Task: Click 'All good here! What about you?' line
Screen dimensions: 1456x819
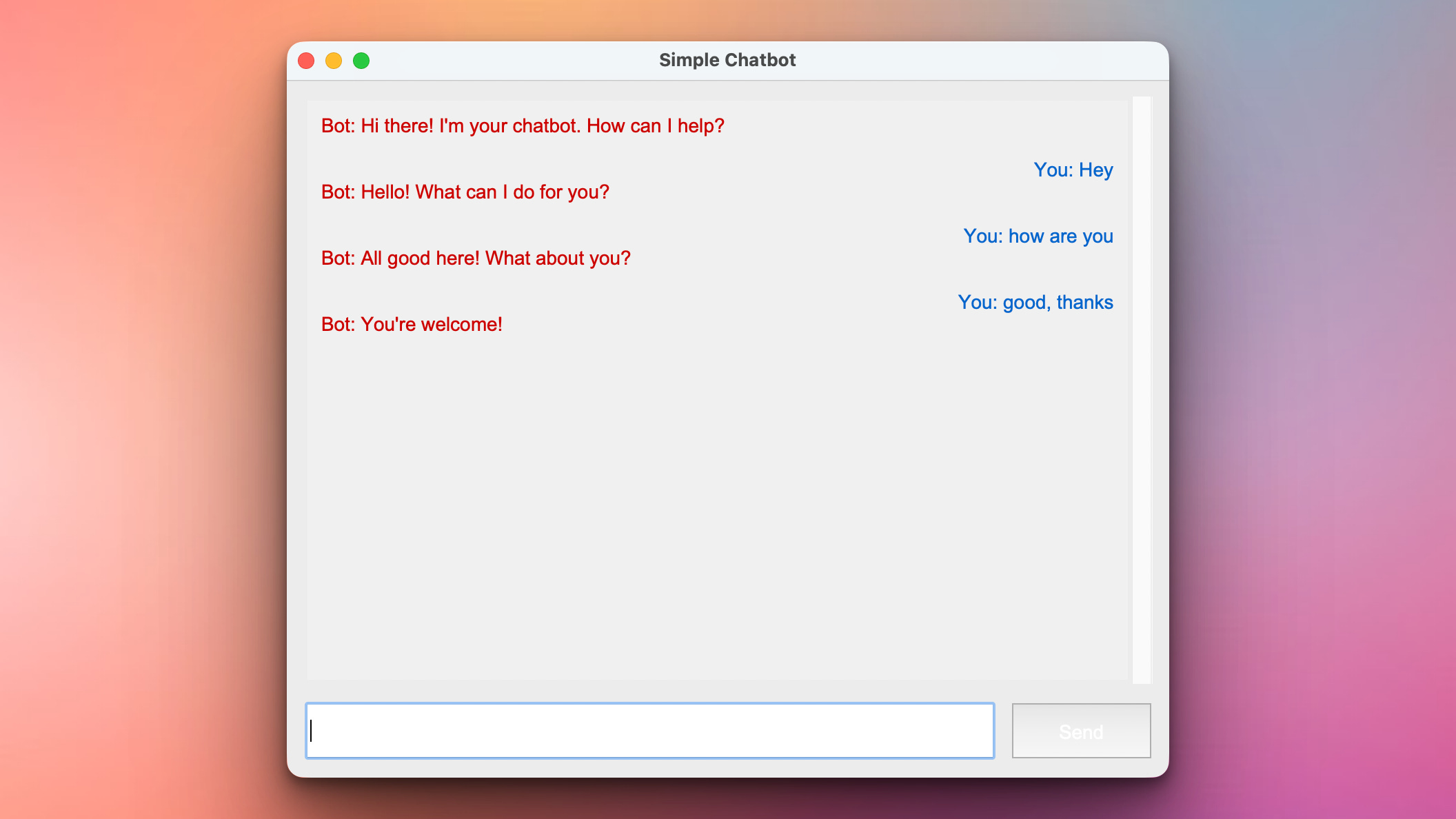Action: pyautogui.click(x=495, y=259)
